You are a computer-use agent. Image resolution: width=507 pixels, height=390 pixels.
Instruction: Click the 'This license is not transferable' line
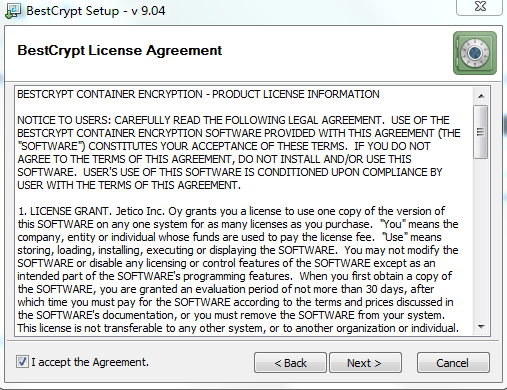tap(238, 328)
